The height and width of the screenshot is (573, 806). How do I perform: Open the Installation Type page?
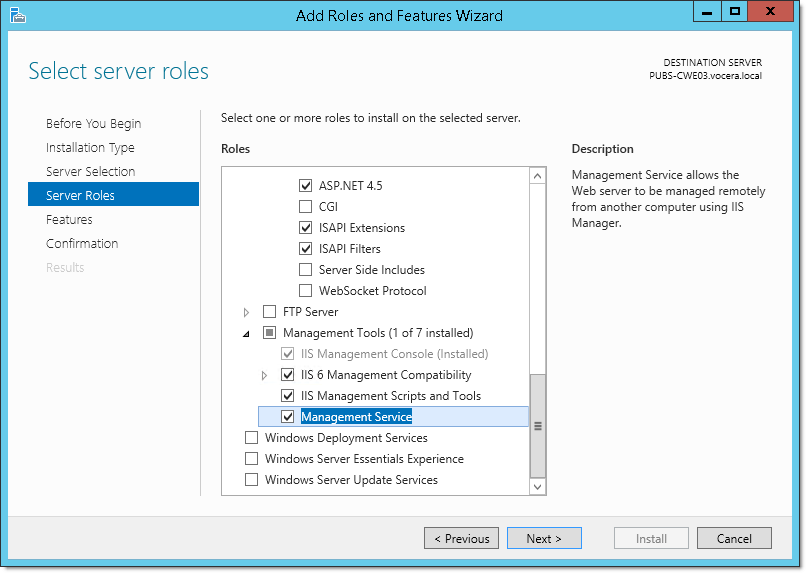click(x=90, y=147)
